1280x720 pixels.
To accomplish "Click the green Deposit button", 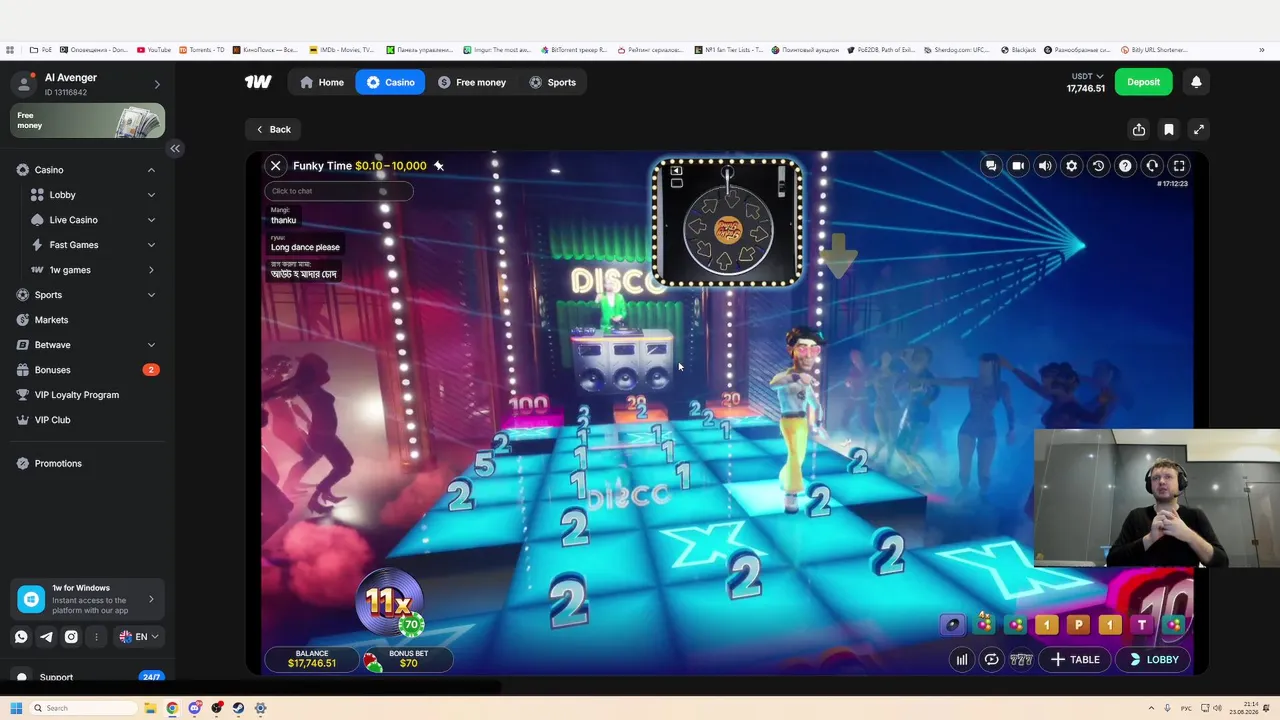I will pos(1143,82).
